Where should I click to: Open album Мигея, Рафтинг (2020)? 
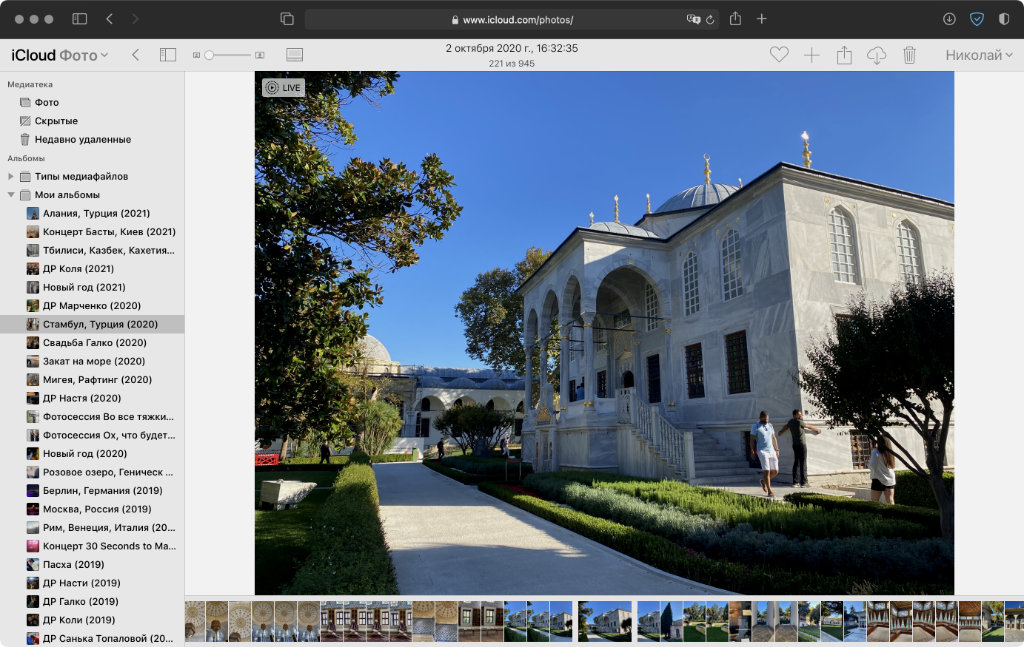[x=92, y=379]
